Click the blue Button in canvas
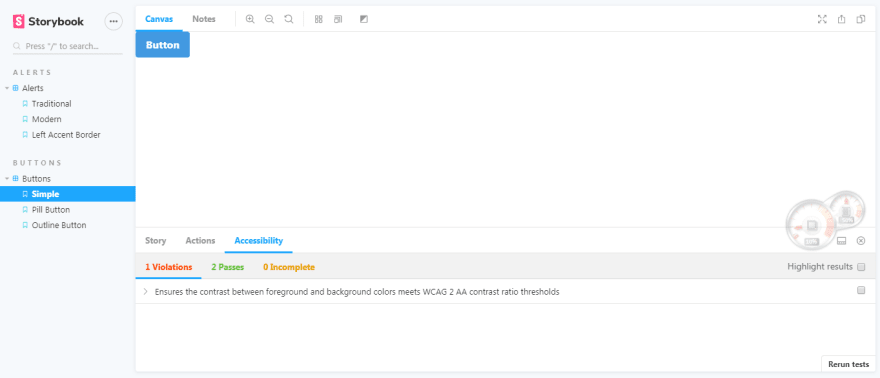880x378 pixels. pyautogui.click(x=163, y=45)
